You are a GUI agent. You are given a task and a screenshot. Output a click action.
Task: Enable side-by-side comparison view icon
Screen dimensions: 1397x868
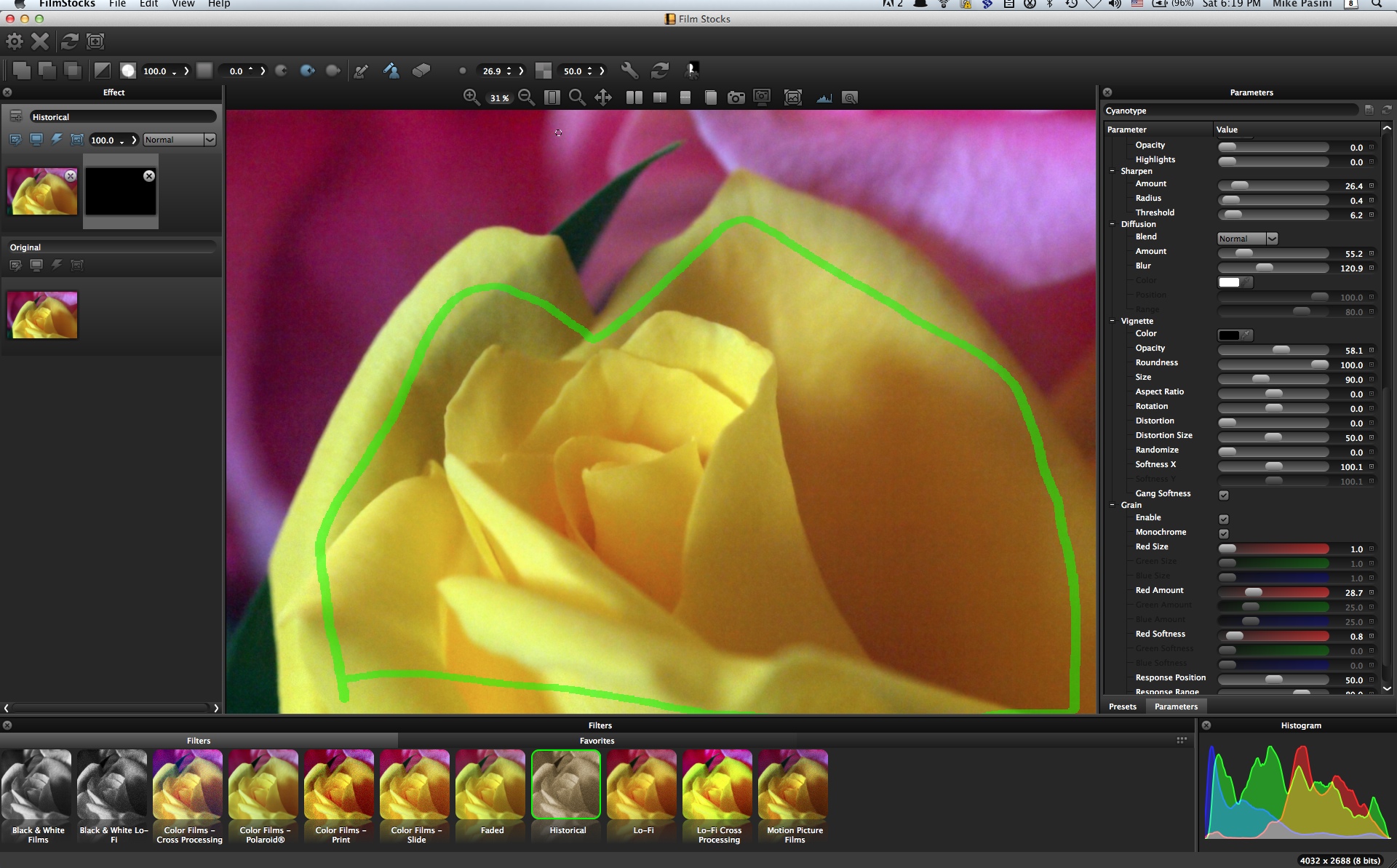click(x=634, y=97)
